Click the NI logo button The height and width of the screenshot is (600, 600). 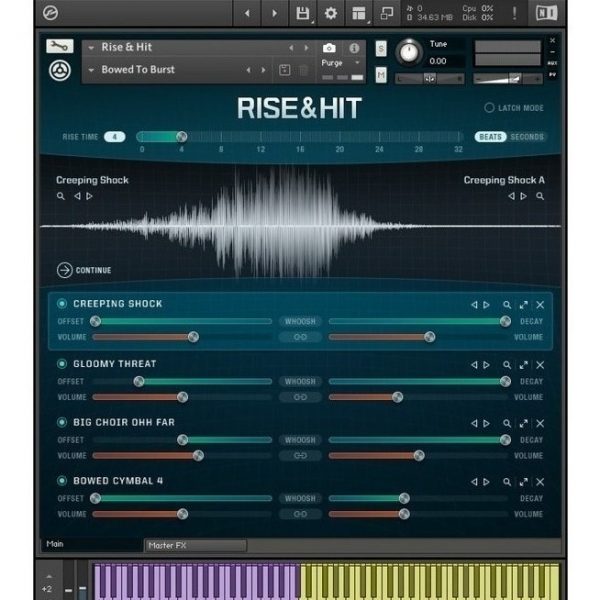click(x=546, y=13)
